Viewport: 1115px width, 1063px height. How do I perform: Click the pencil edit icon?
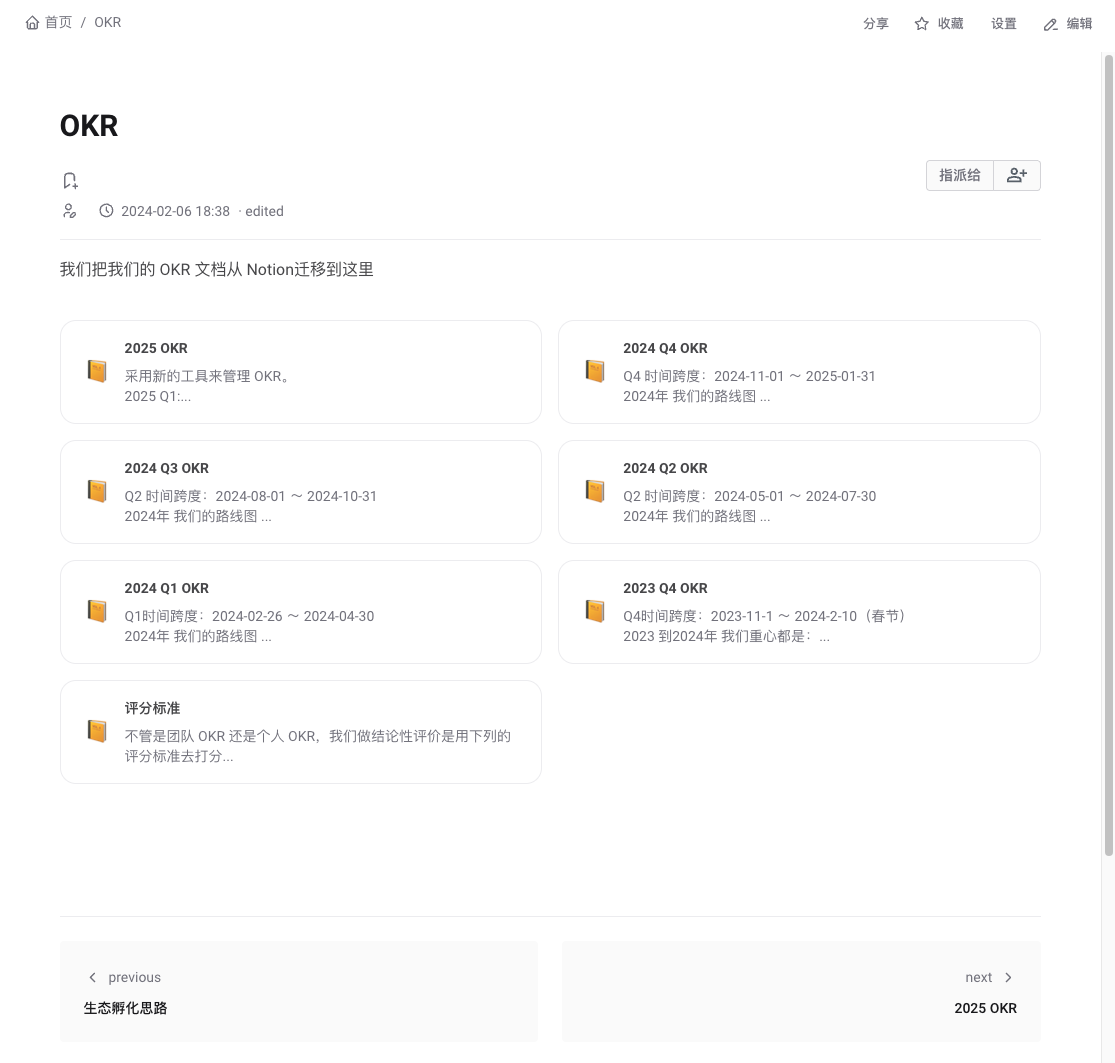pyautogui.click(x=1050, y=24)
